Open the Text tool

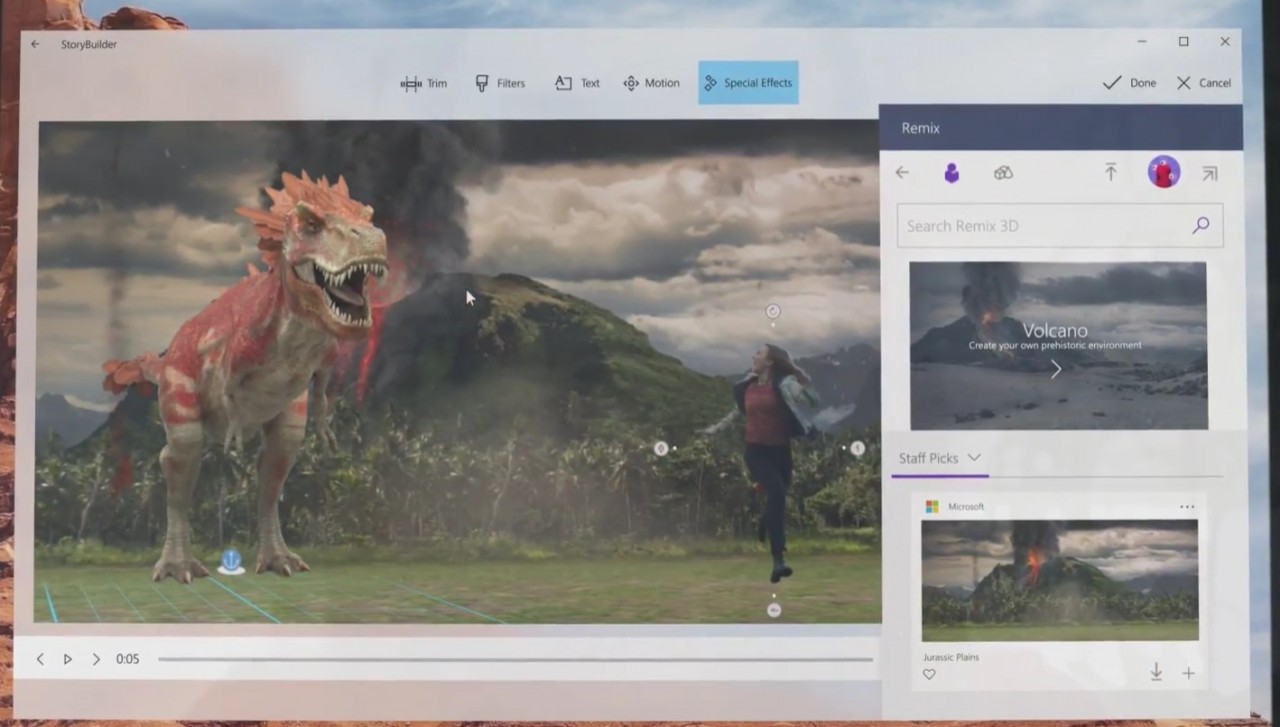click(x=577, y=83)
